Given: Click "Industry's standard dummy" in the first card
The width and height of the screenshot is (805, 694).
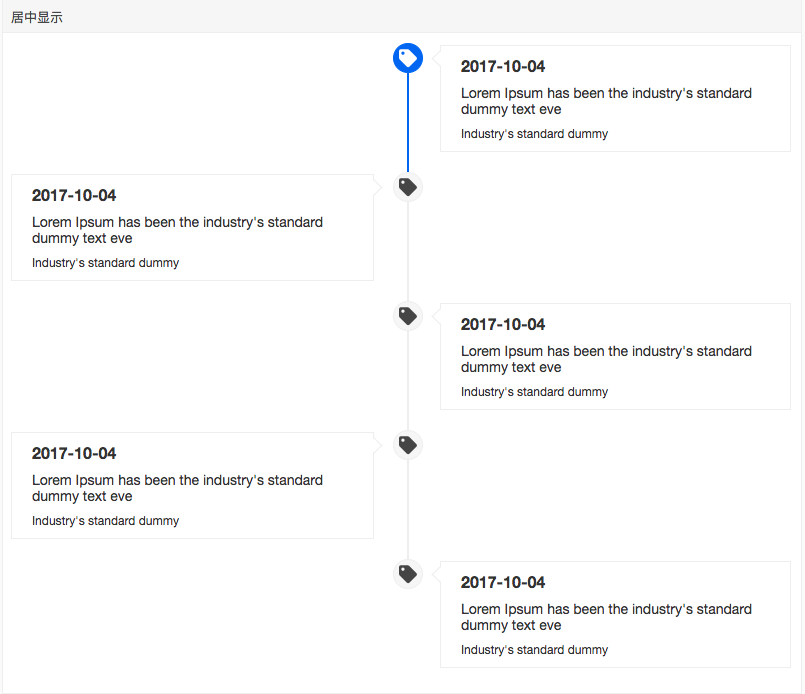Looking at the screenshot, I should click(x=534, y=134).
